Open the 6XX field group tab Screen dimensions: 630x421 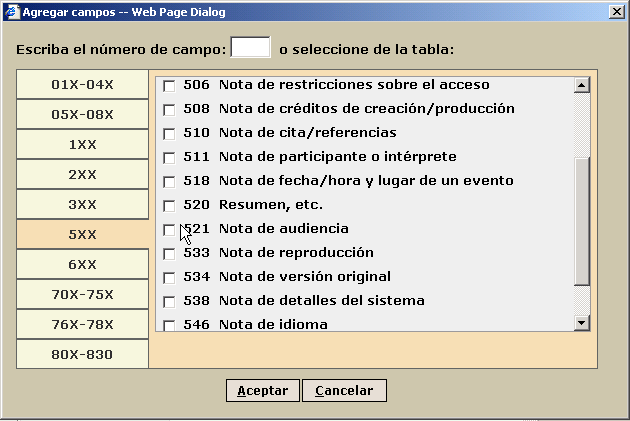tap(82, 265)
